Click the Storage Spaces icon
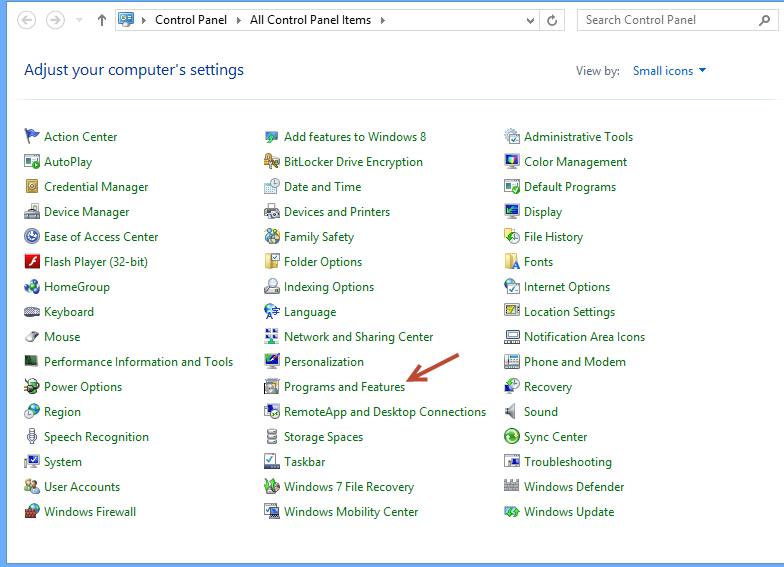This screenshot has width=784, height=567. pyautogui.click(x=272, y=436)
